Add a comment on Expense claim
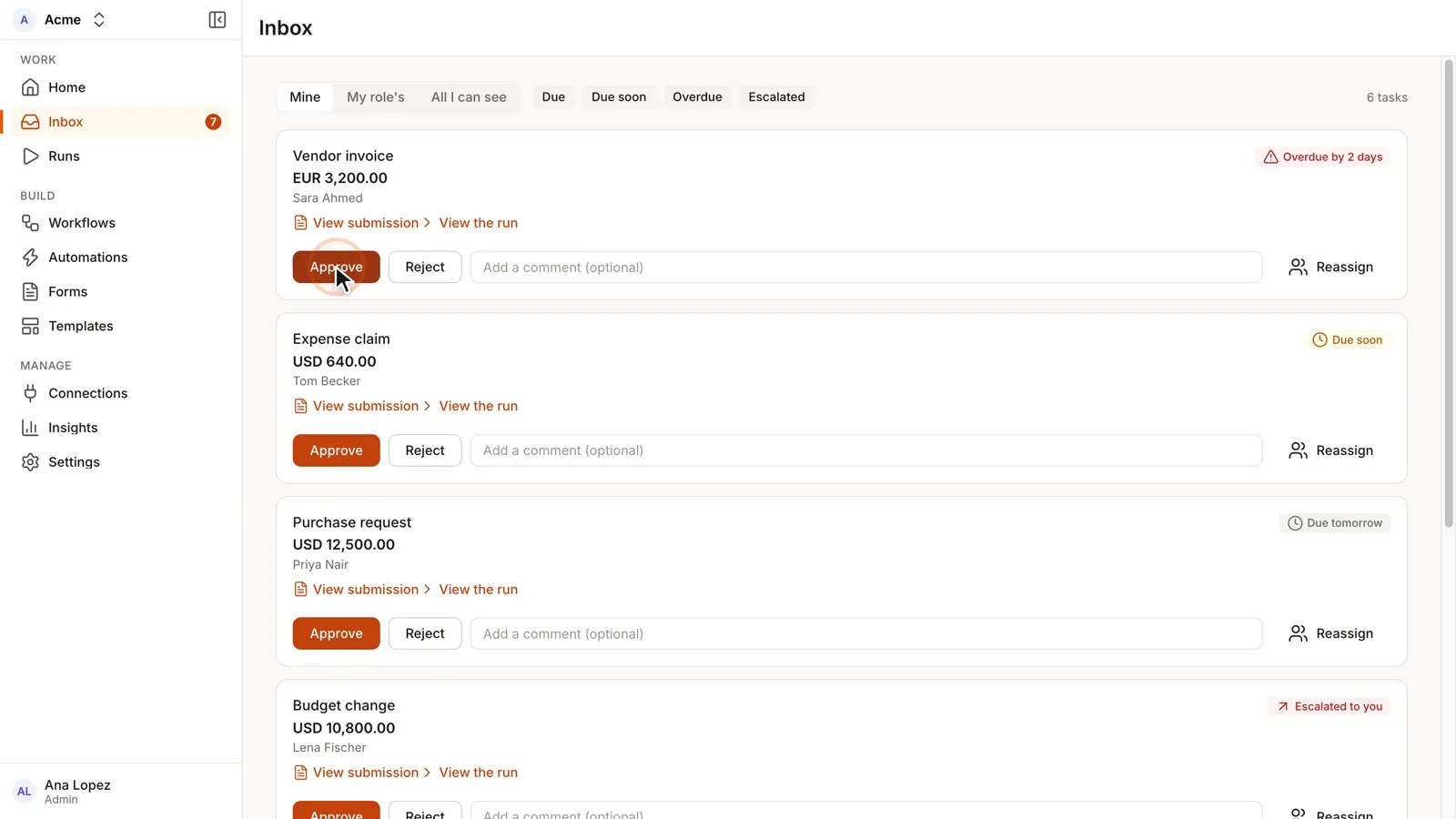Image resolution: width=1456 pixels, height=819 pixels. click(x=866, y=450)
